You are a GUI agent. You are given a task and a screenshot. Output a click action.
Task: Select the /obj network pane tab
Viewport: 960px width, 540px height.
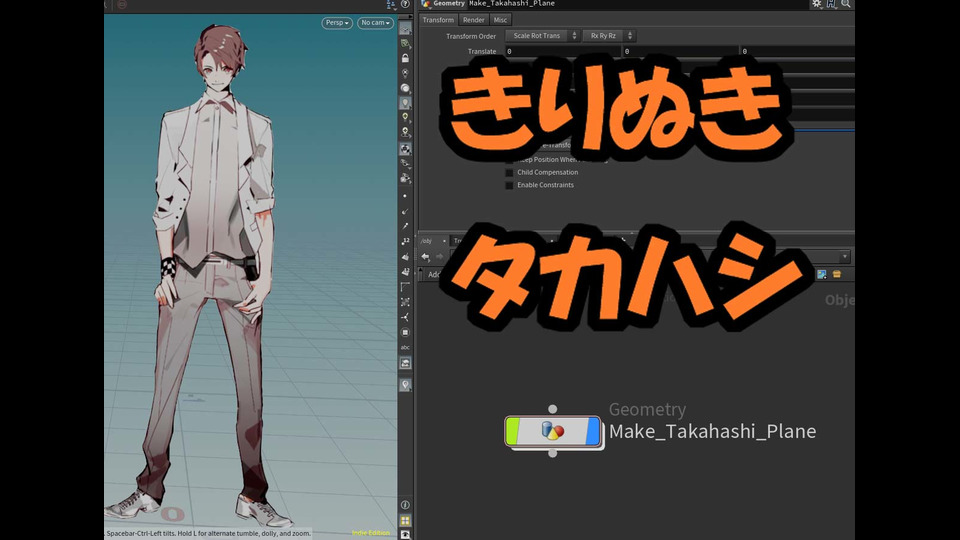point(430,241)
